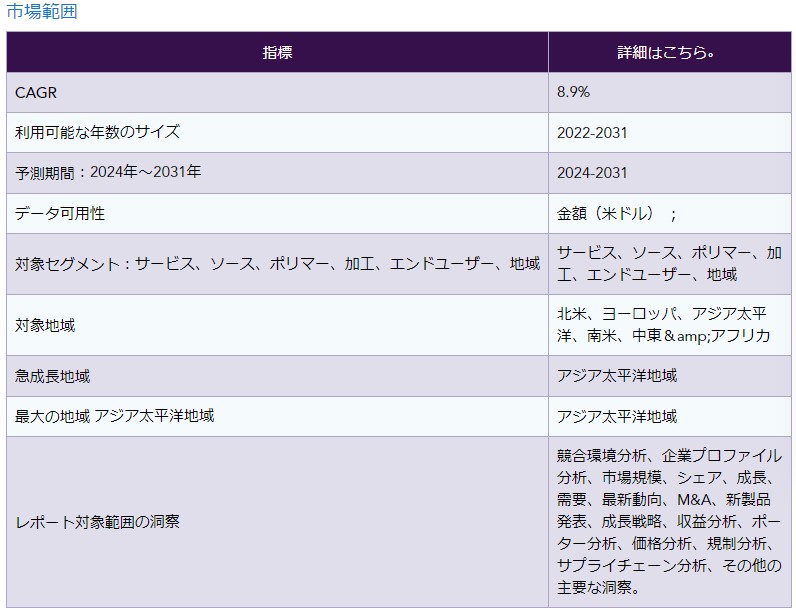Select the value cell in the 急成長地域 row
796x613 pixels.
617,376
